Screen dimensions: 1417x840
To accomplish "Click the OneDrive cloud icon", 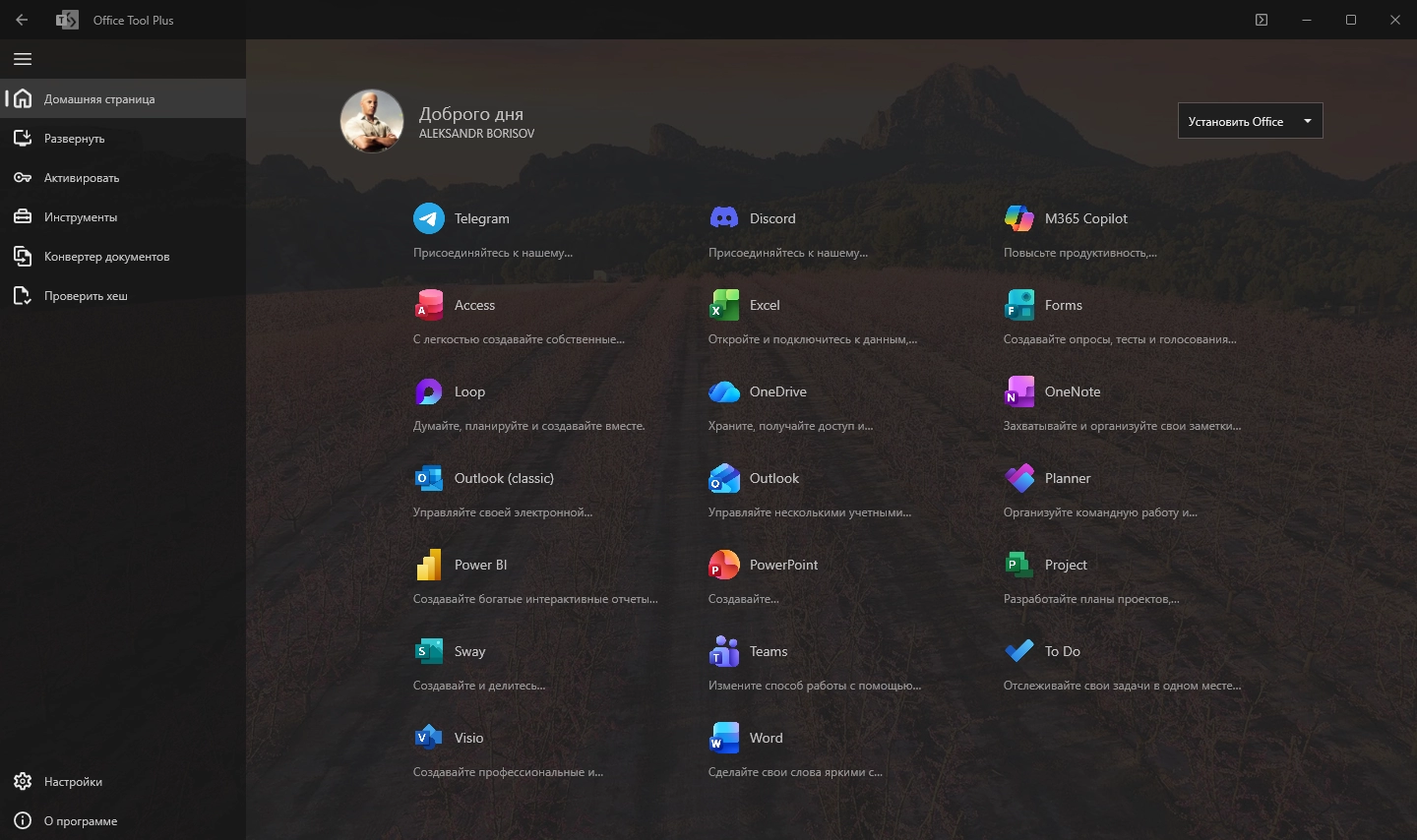I will [724, 391].
